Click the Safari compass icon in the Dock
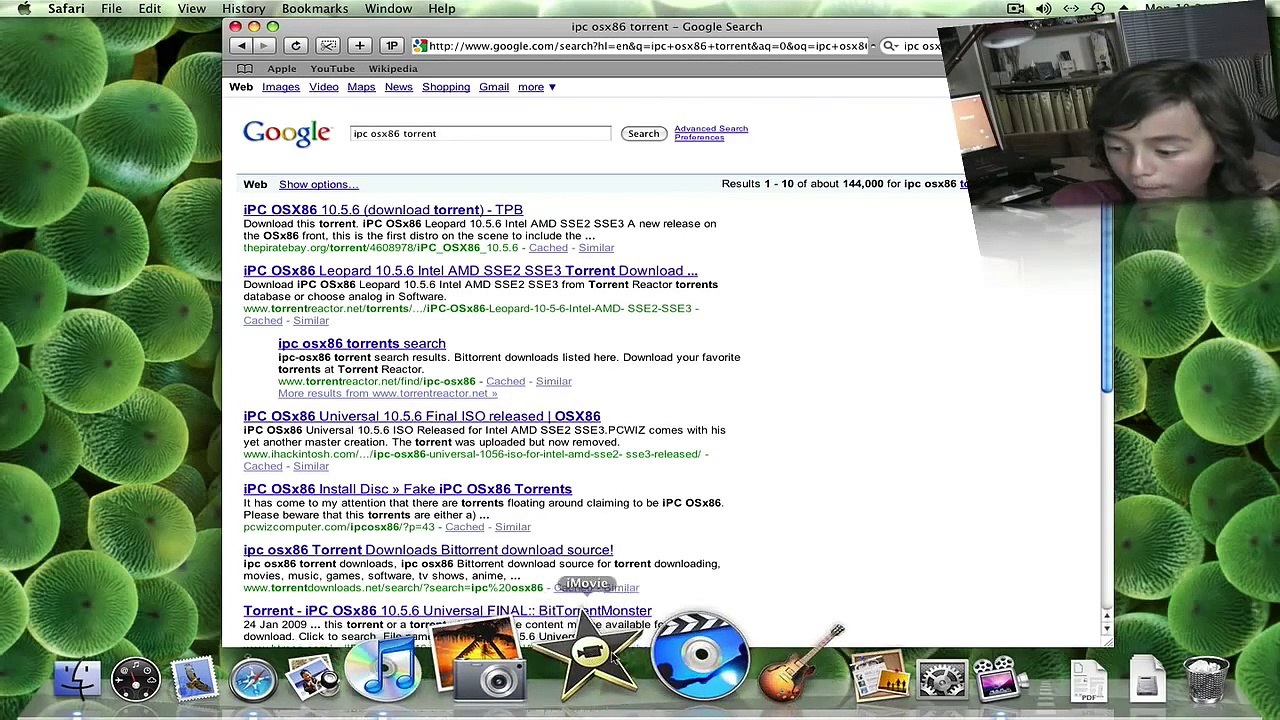Viewport: 1280px width, 720px height. (253, 679)
